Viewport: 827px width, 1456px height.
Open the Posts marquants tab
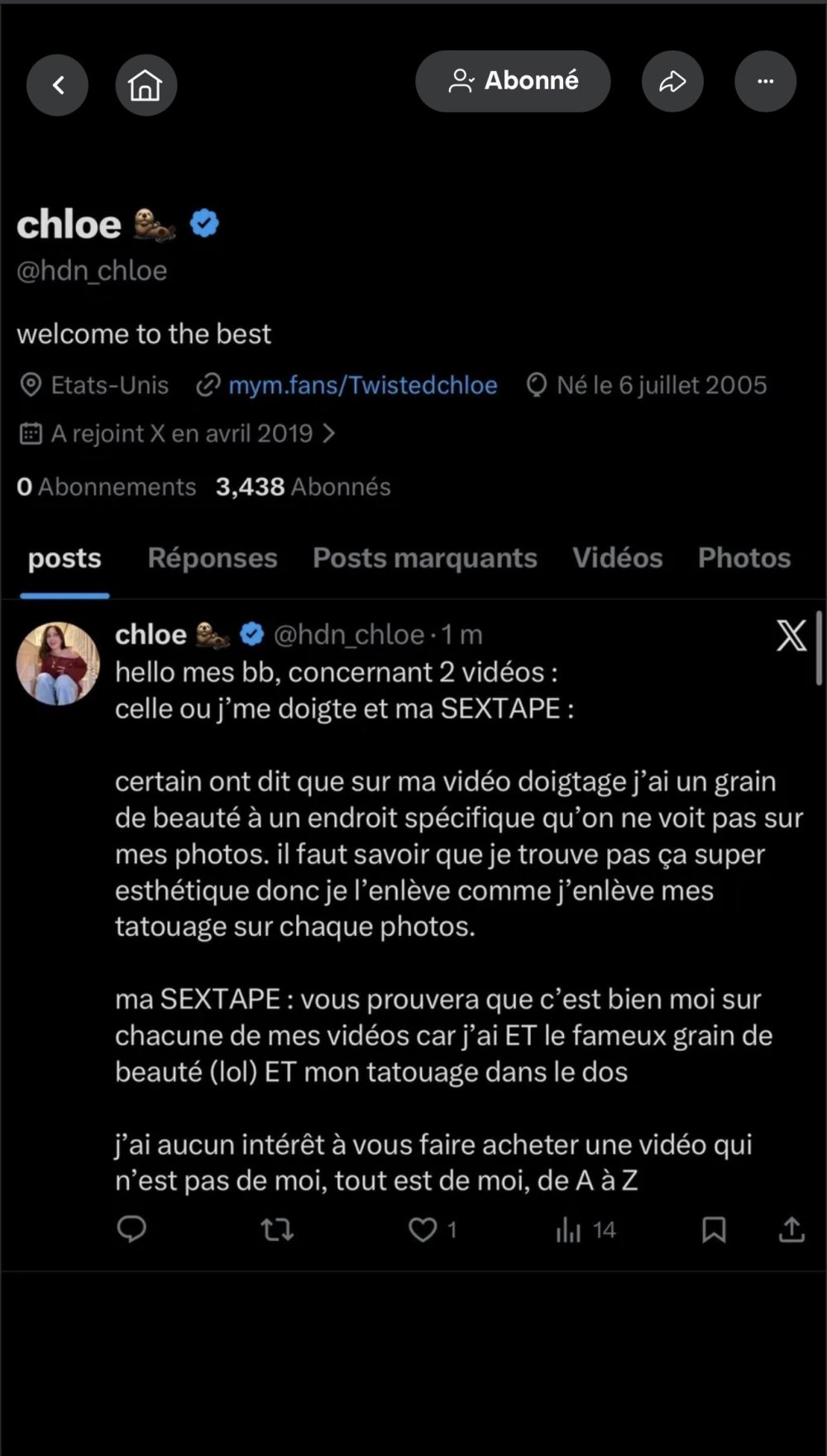point(425,558)
